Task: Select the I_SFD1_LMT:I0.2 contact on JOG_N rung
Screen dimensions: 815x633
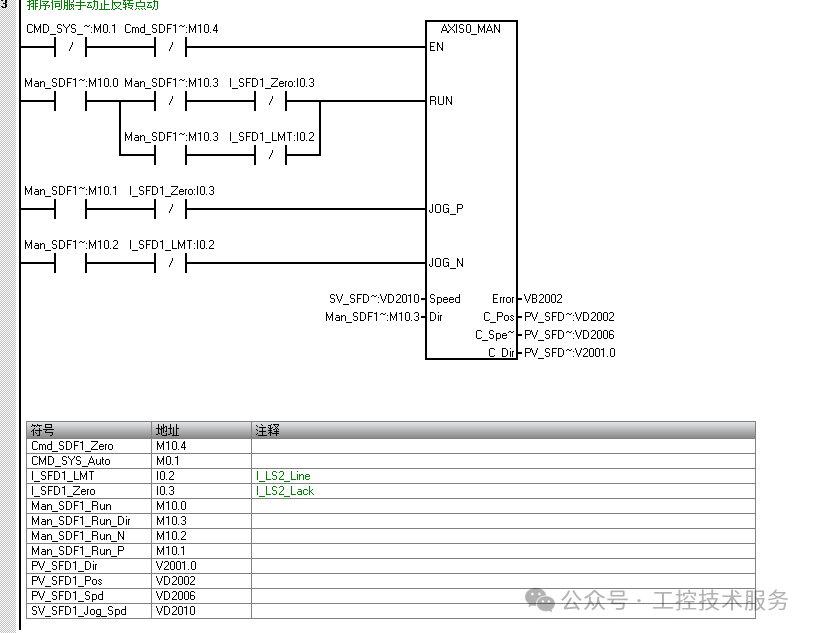Action: point(170,263)
